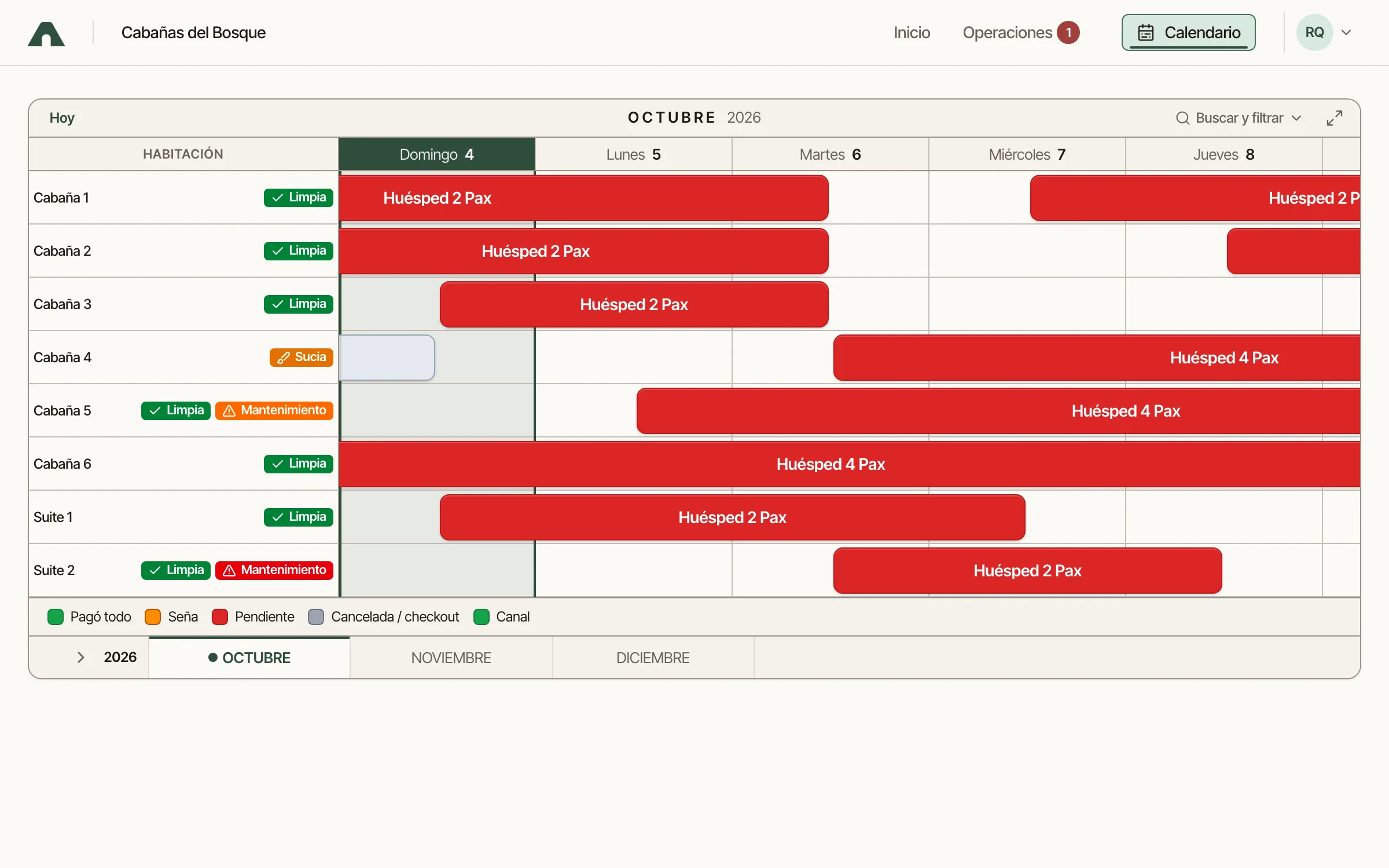Click Cabaña 4 Sucia status badge
The width and height of the screenshot is (1389, 868).
[x=302, y=357]
